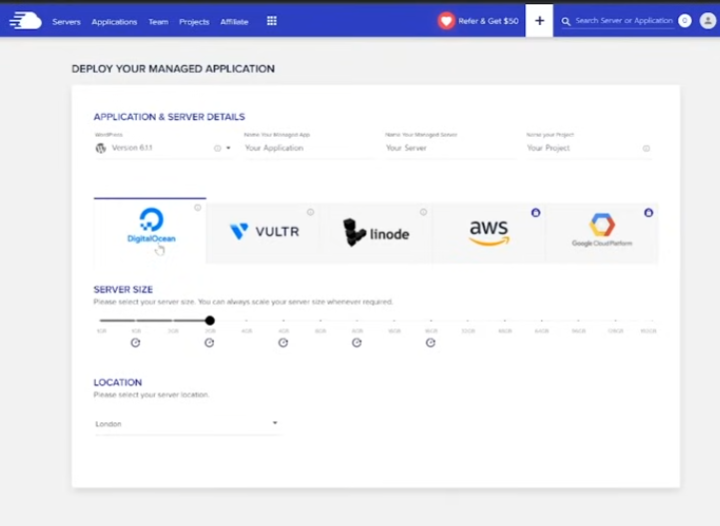
Task: Open the London location dropdown
Action: click(187, 424)
